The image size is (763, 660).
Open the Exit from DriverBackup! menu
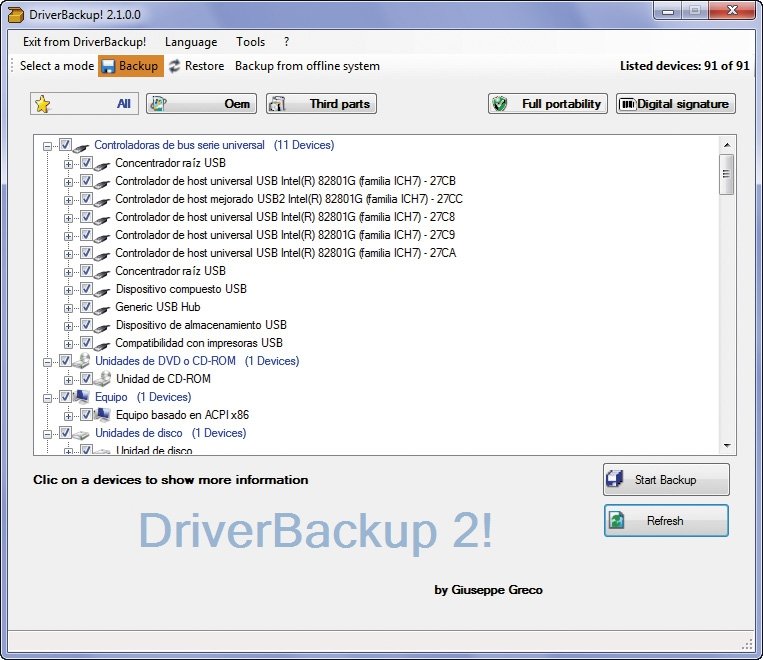84,42
